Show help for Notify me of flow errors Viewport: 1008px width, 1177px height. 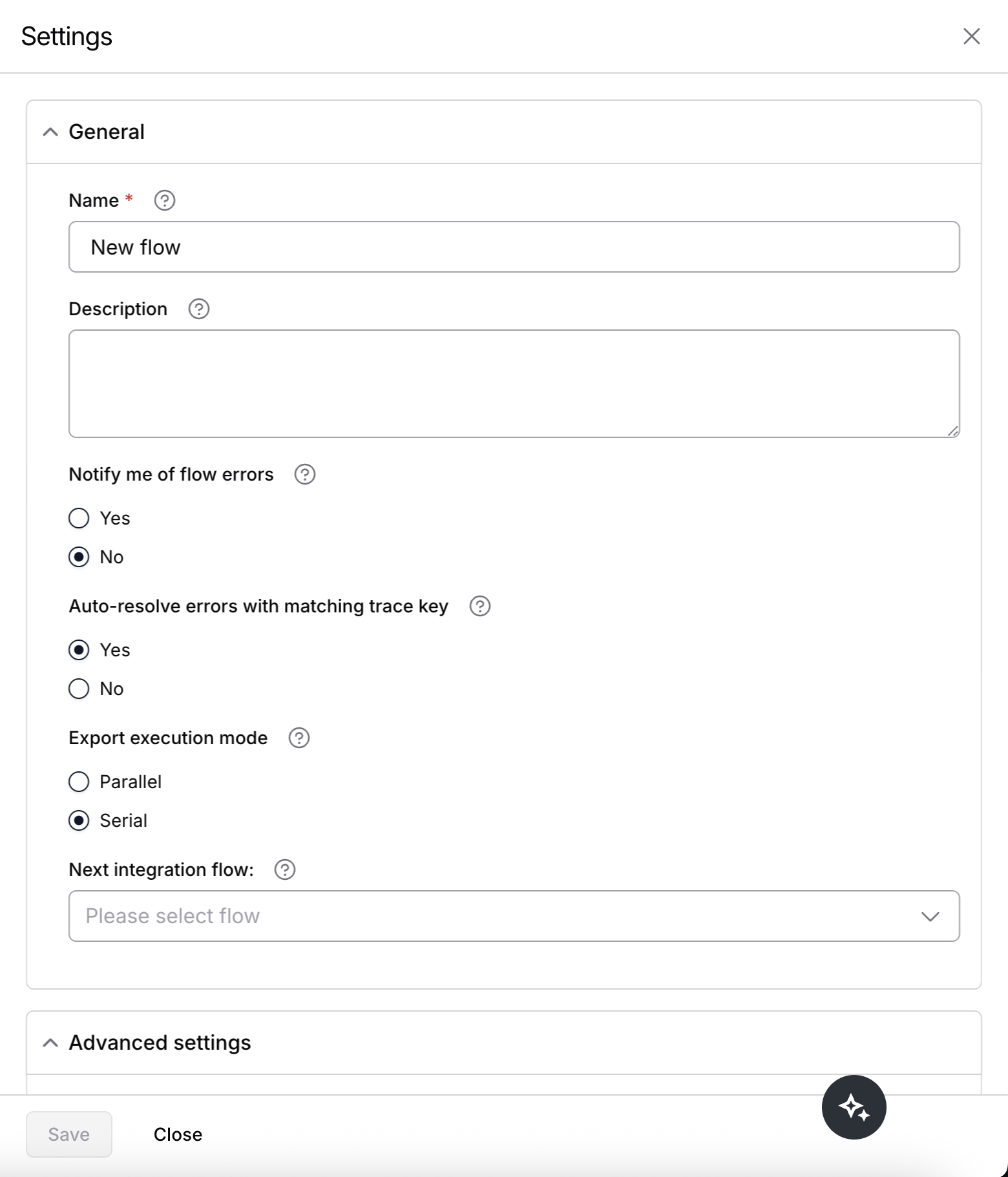point(305,474)
